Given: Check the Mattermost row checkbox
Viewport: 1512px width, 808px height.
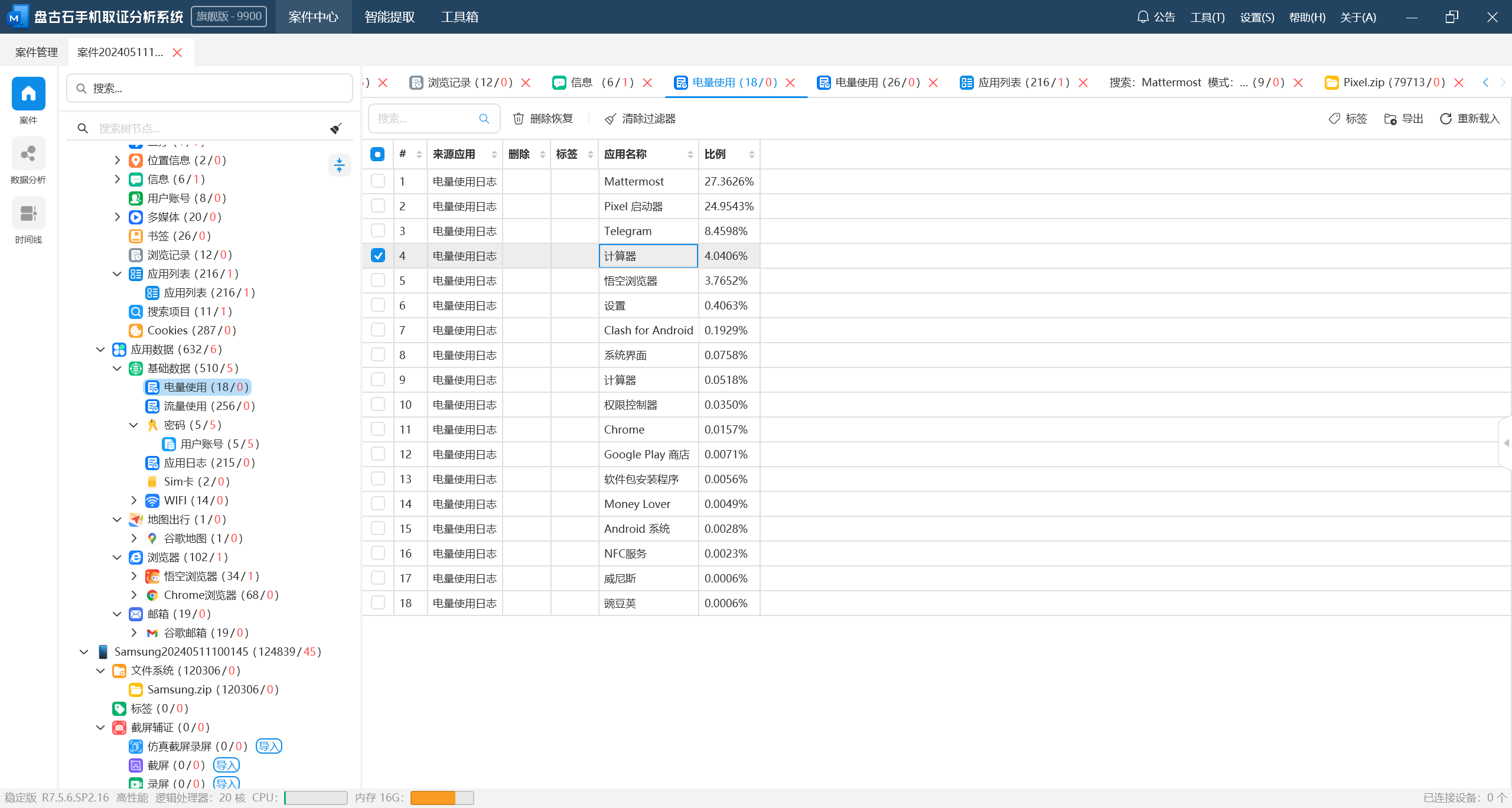Looking at the screenshot, I should click(378, 181).
